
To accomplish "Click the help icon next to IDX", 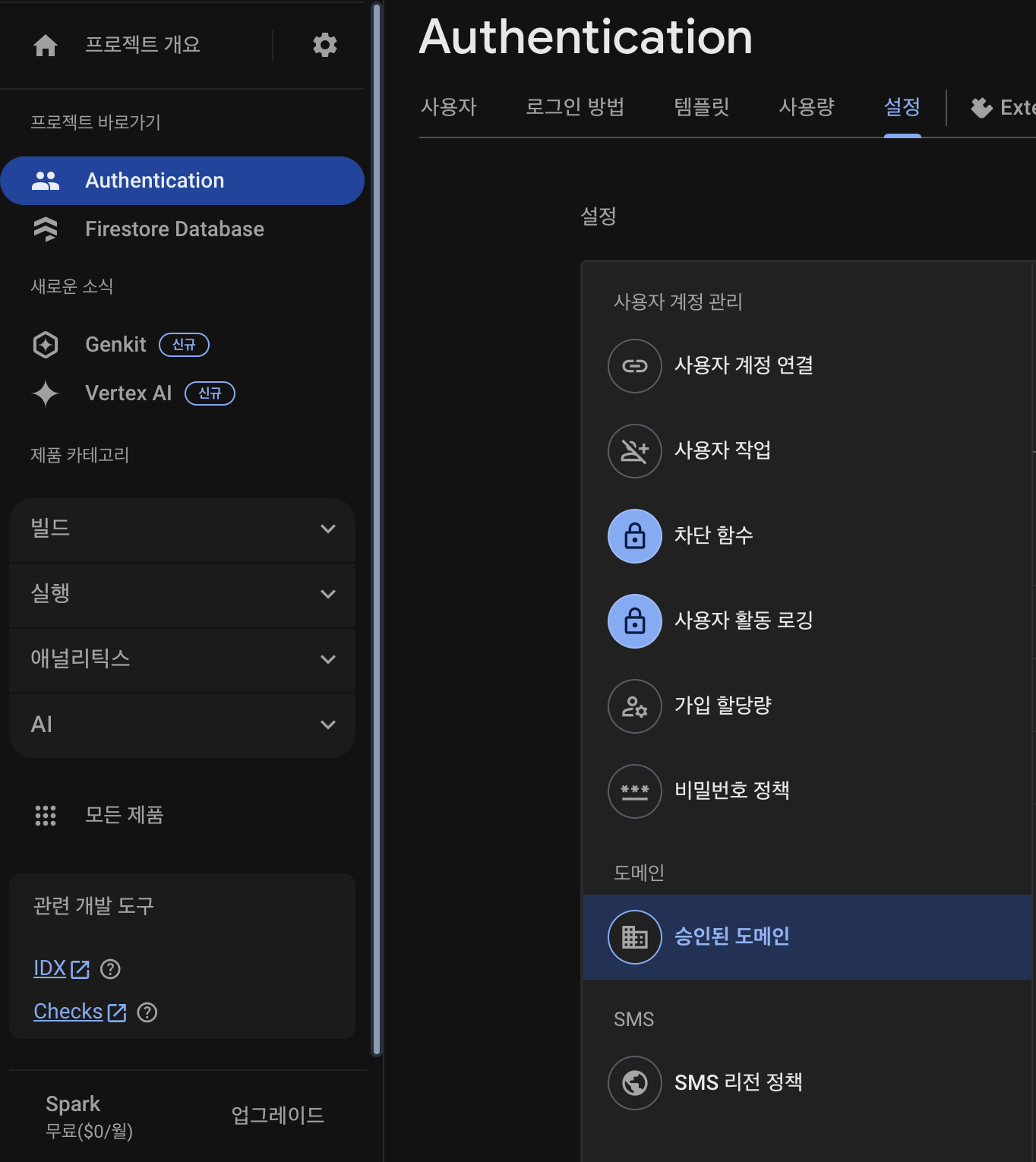I will (111, 969).
